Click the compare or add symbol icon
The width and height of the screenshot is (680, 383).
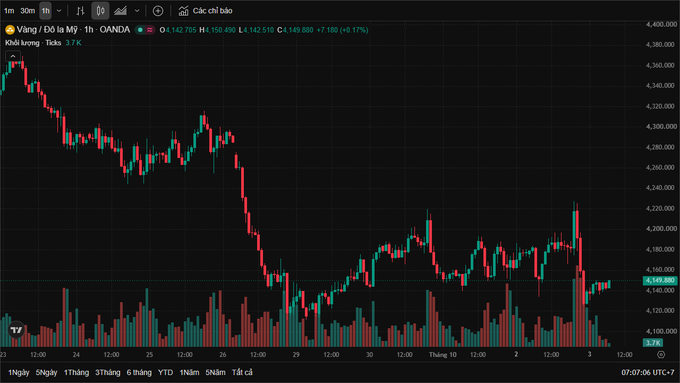(158, 11)
